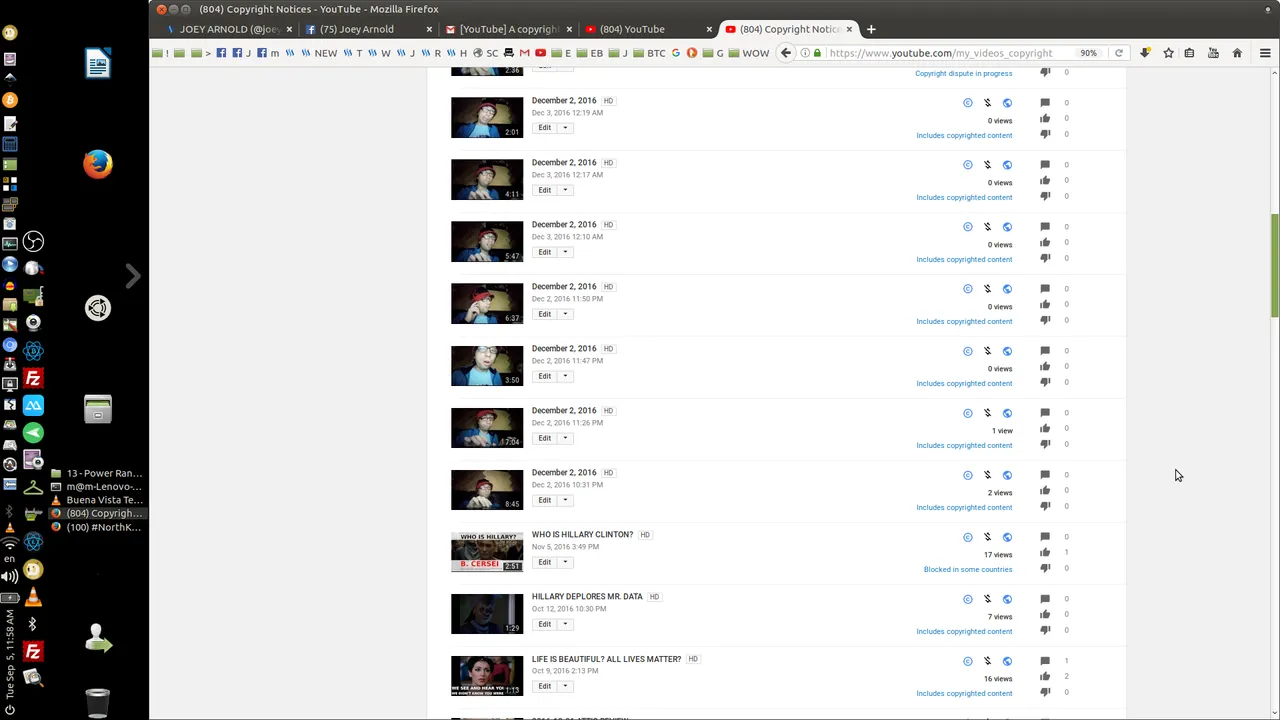Click thumbs-down icon for Dec 2 11:26 PM video
The height and width of the screenshot is (720, 1280).
coord(1045,444)
